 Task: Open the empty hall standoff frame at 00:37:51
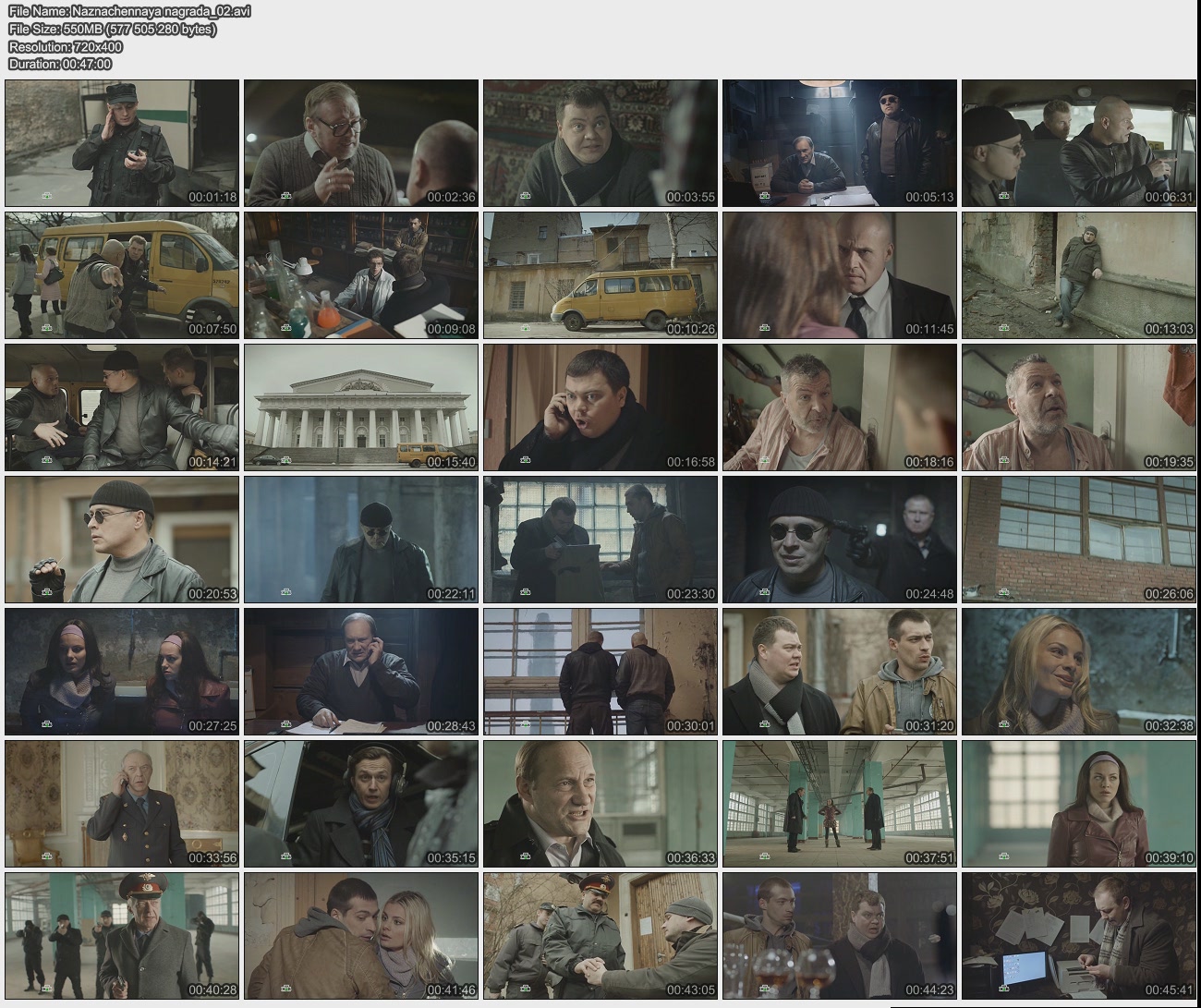(840, 804)
